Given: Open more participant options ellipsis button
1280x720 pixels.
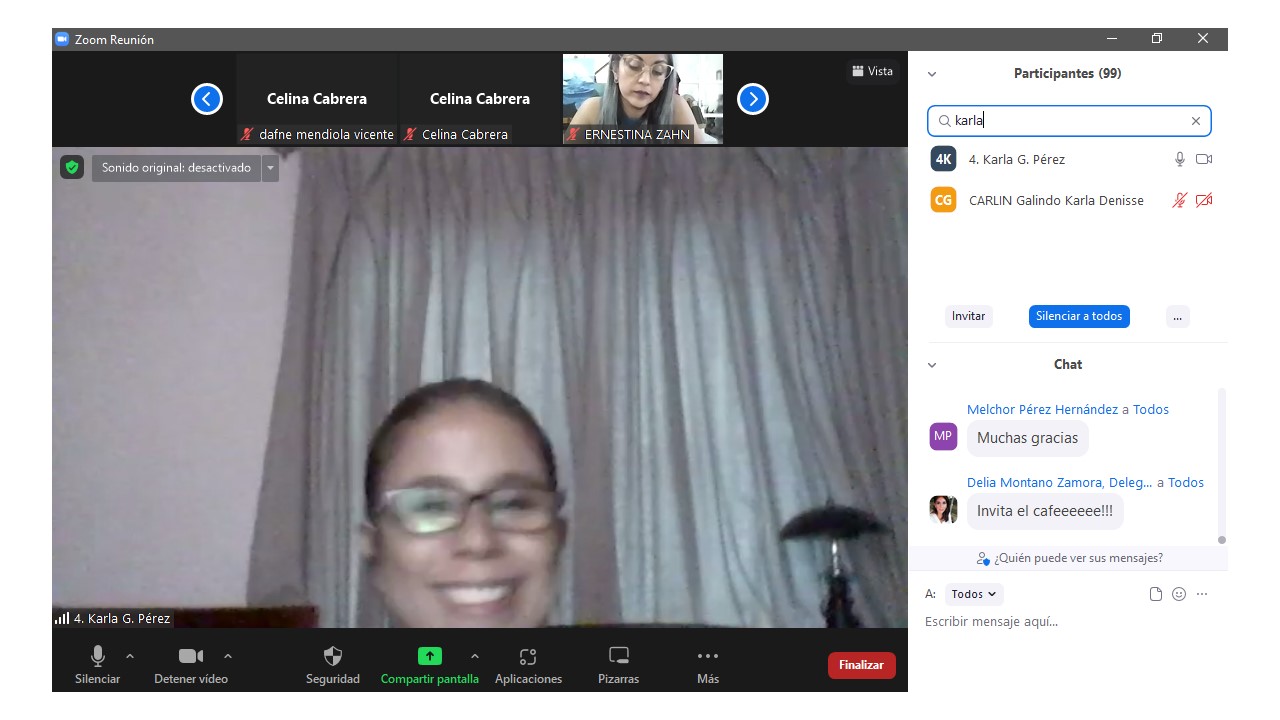Looking at the screenshot, I should point(1177,316).
